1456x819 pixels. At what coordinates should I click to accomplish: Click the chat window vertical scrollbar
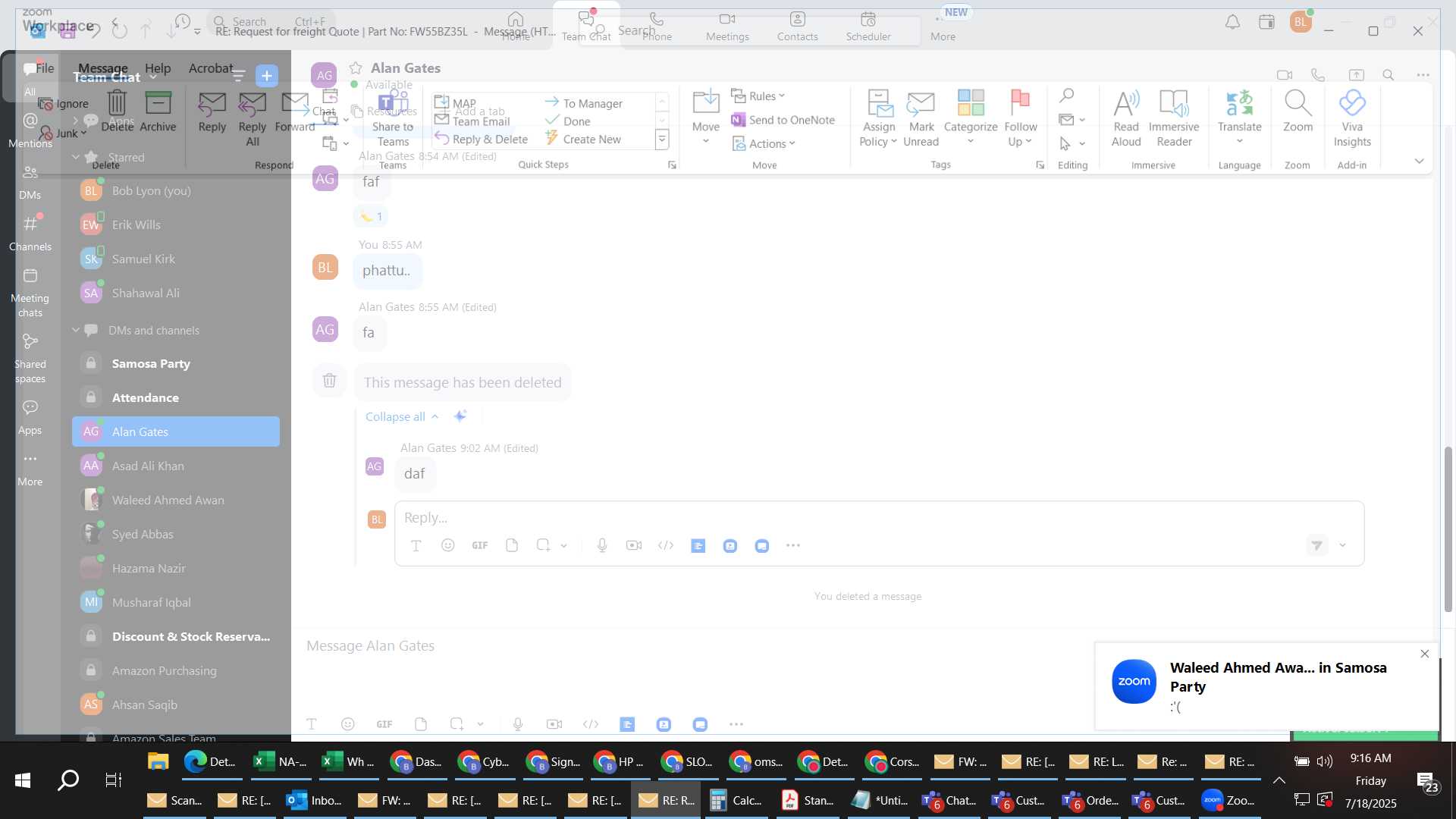[1448, 529]
